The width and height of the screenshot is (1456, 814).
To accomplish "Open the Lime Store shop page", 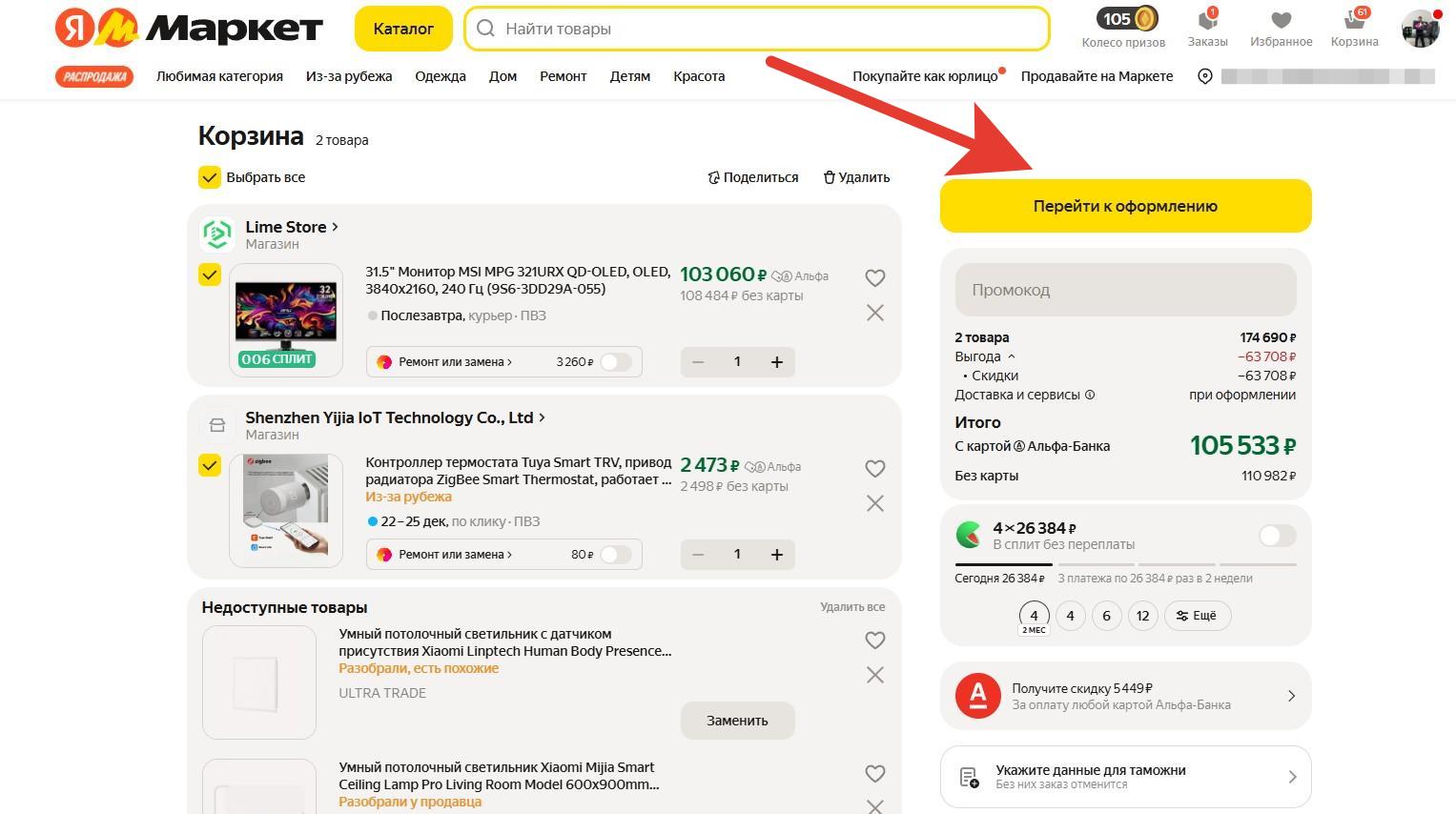I will click(x=292, y=227).
